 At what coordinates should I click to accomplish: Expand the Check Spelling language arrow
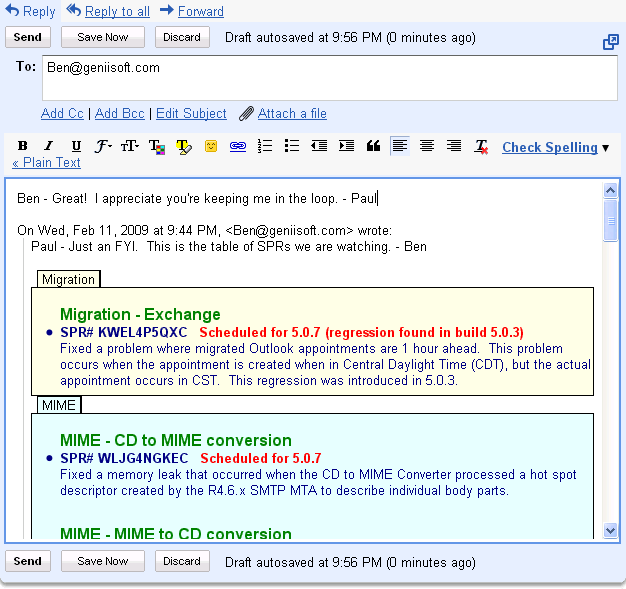coord(606,148)
